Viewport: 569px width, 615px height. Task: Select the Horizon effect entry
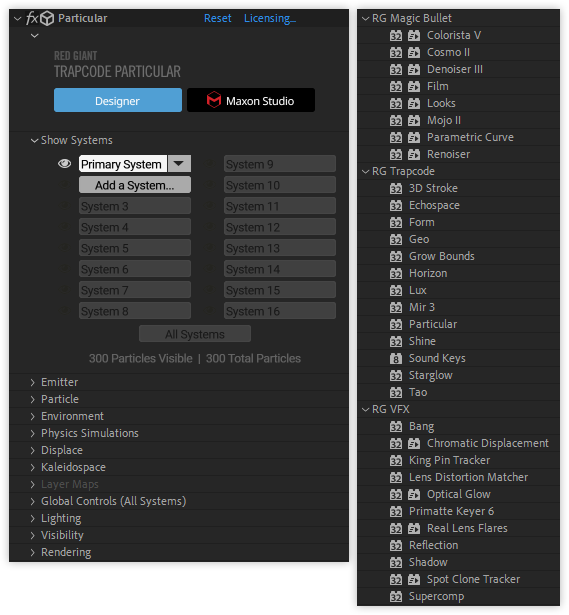[x=428, y=273]
